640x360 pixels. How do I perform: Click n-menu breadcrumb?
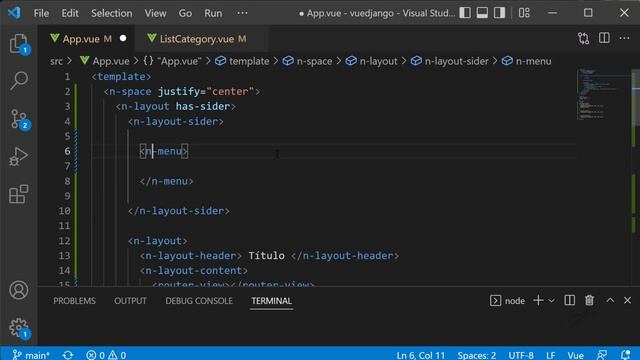tap(527, 61)
